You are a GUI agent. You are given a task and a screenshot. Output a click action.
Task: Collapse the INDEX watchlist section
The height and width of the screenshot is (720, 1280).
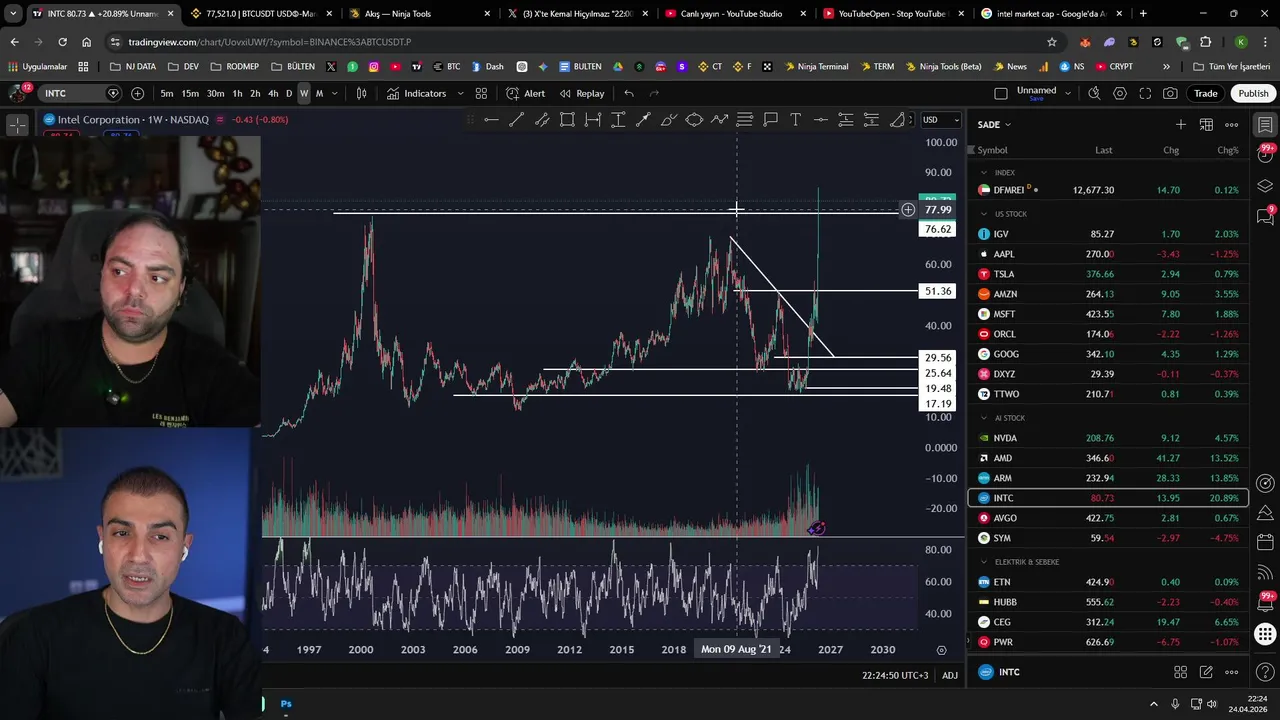click(x=984, y=173)
